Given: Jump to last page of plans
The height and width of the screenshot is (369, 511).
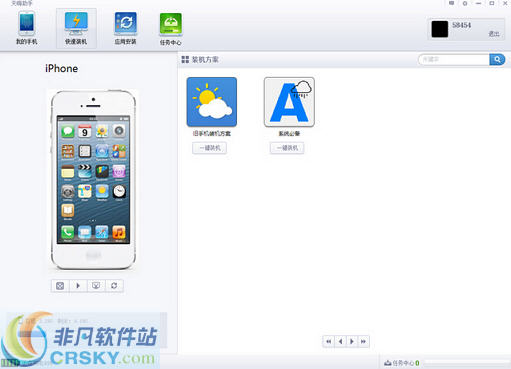Looking at the screenshot, I should point(363,341).
